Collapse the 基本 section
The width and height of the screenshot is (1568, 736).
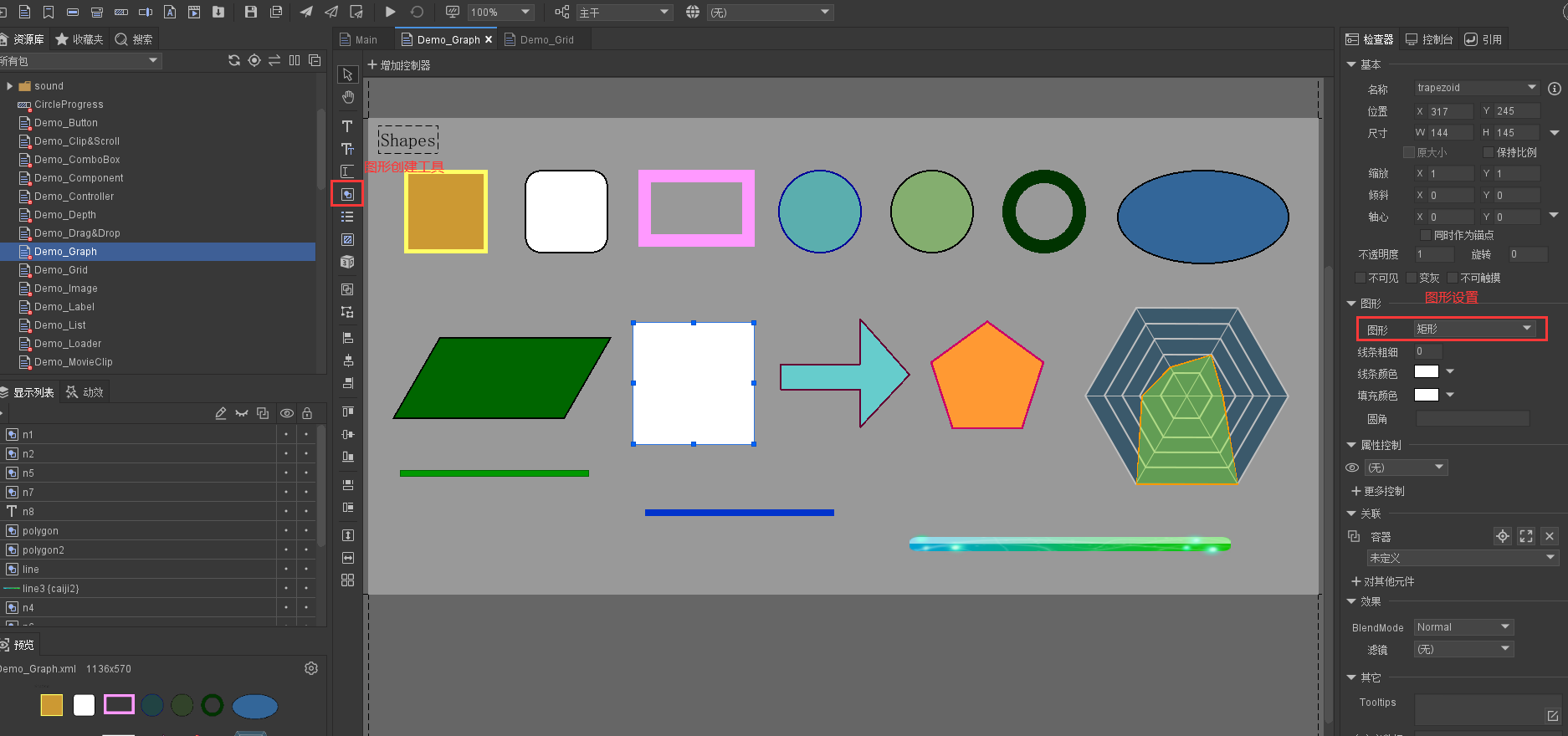[x=1350, y=64]
